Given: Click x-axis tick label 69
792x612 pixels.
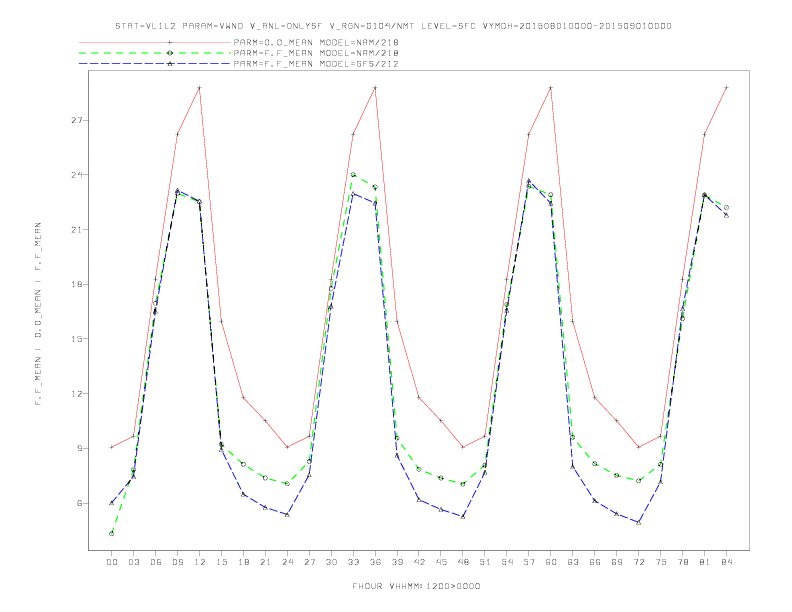Looking at the screenshot, I should click(x=617, y=562).
